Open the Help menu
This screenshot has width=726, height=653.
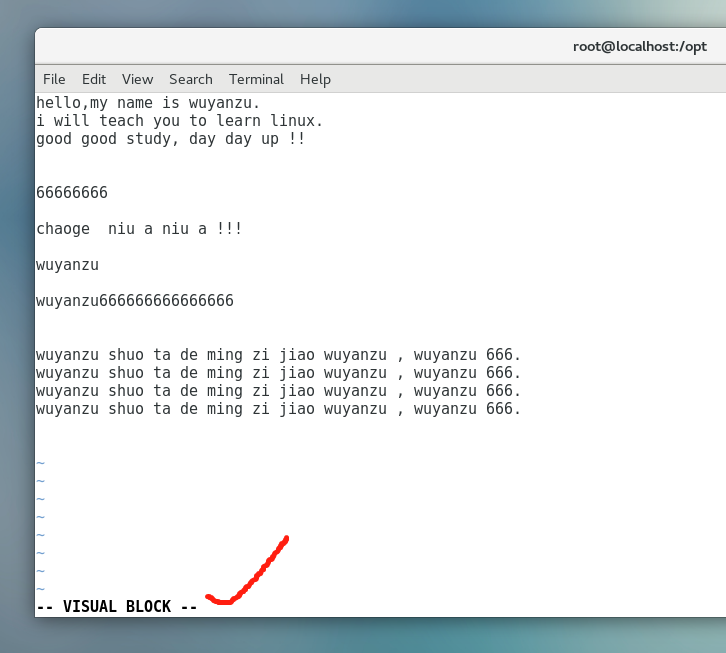pyautogui.click(x=315, y=79)
